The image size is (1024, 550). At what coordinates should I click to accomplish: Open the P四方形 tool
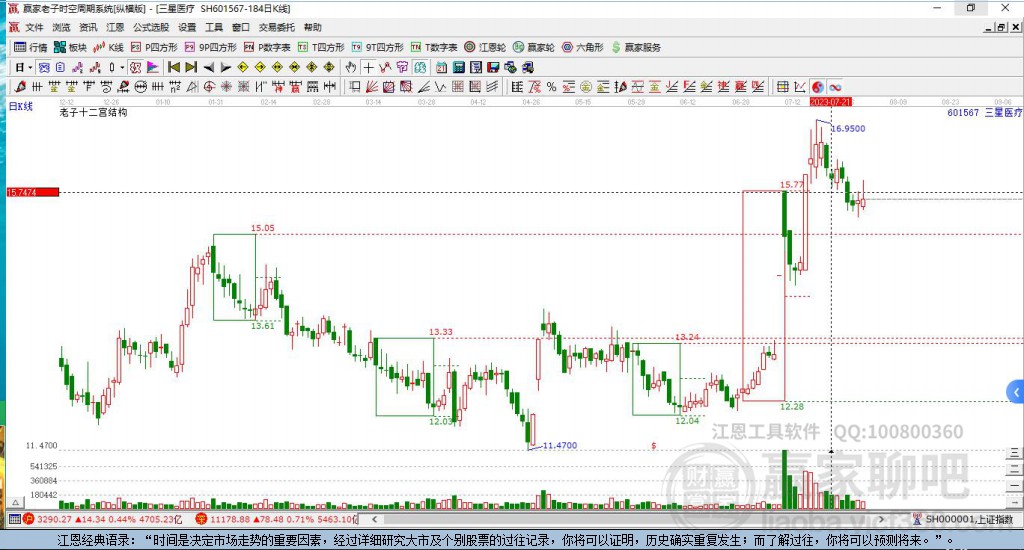tap(154, 47)
